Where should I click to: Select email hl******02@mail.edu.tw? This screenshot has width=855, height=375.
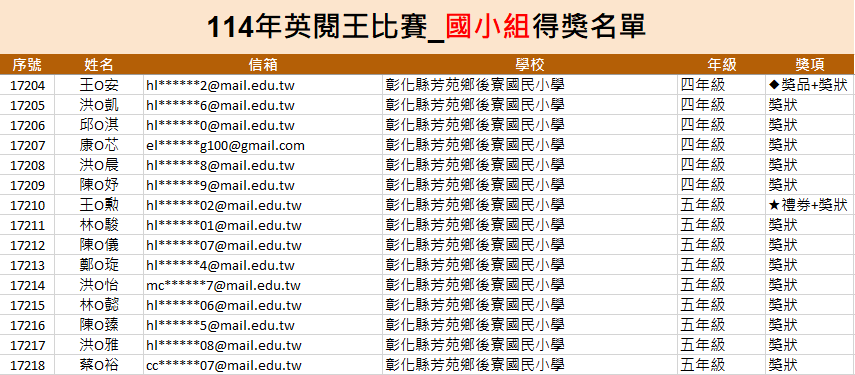click(224, 205)
